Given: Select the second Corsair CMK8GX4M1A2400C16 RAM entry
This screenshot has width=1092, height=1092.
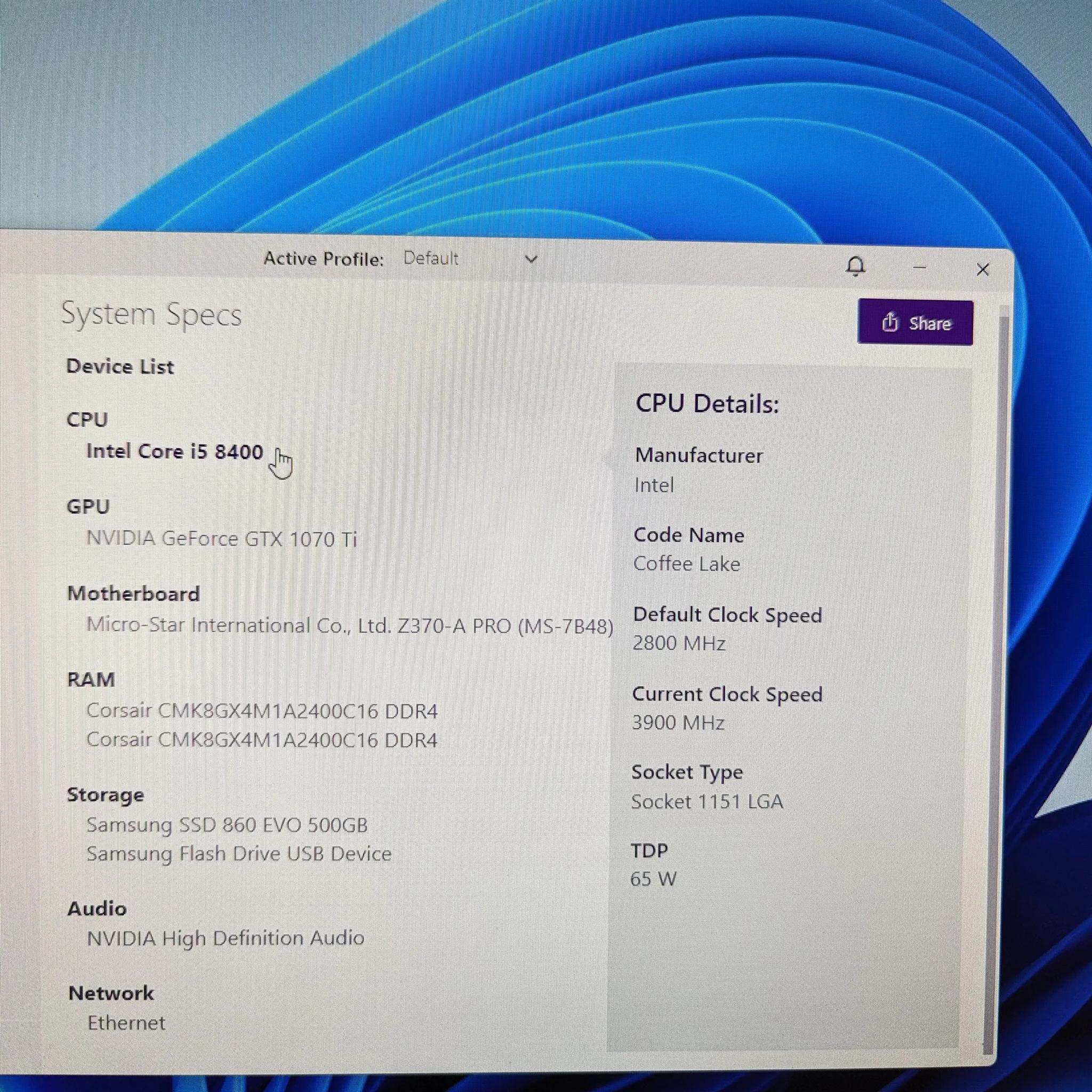Looking at the screenshot, I should [x=262, y=740].
